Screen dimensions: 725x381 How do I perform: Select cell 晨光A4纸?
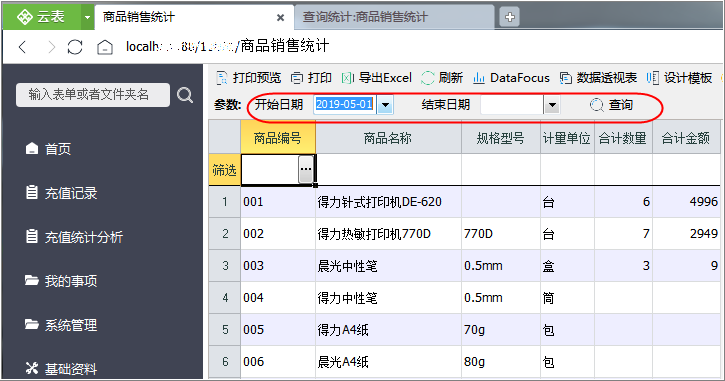(x=388, y=362)
